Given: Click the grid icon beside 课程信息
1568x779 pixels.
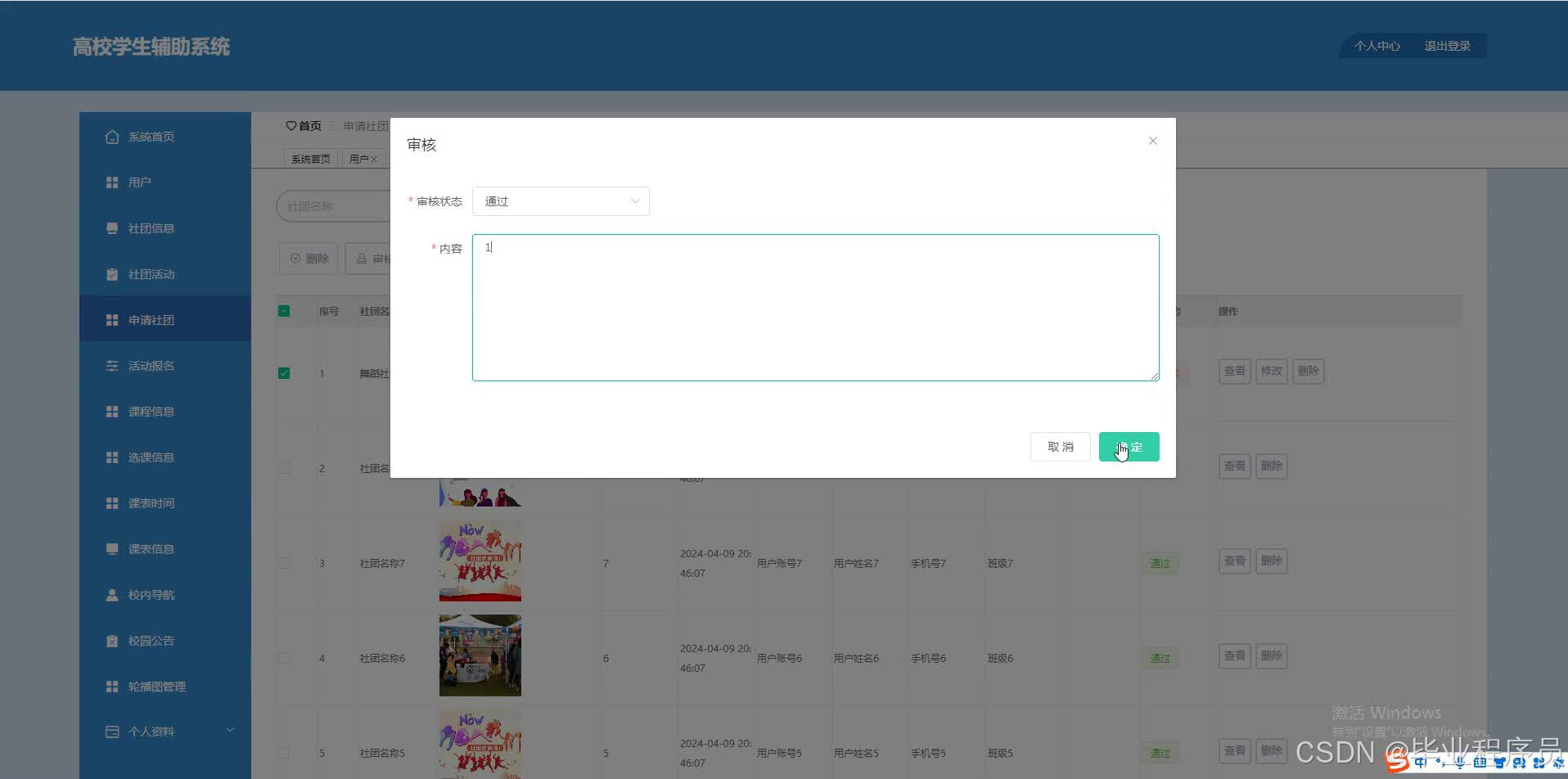Looking at the screenshot, I should coord(112,412).
